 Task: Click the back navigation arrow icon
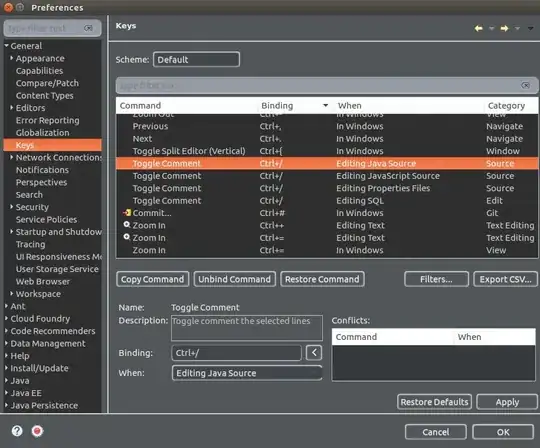(478, 28)
